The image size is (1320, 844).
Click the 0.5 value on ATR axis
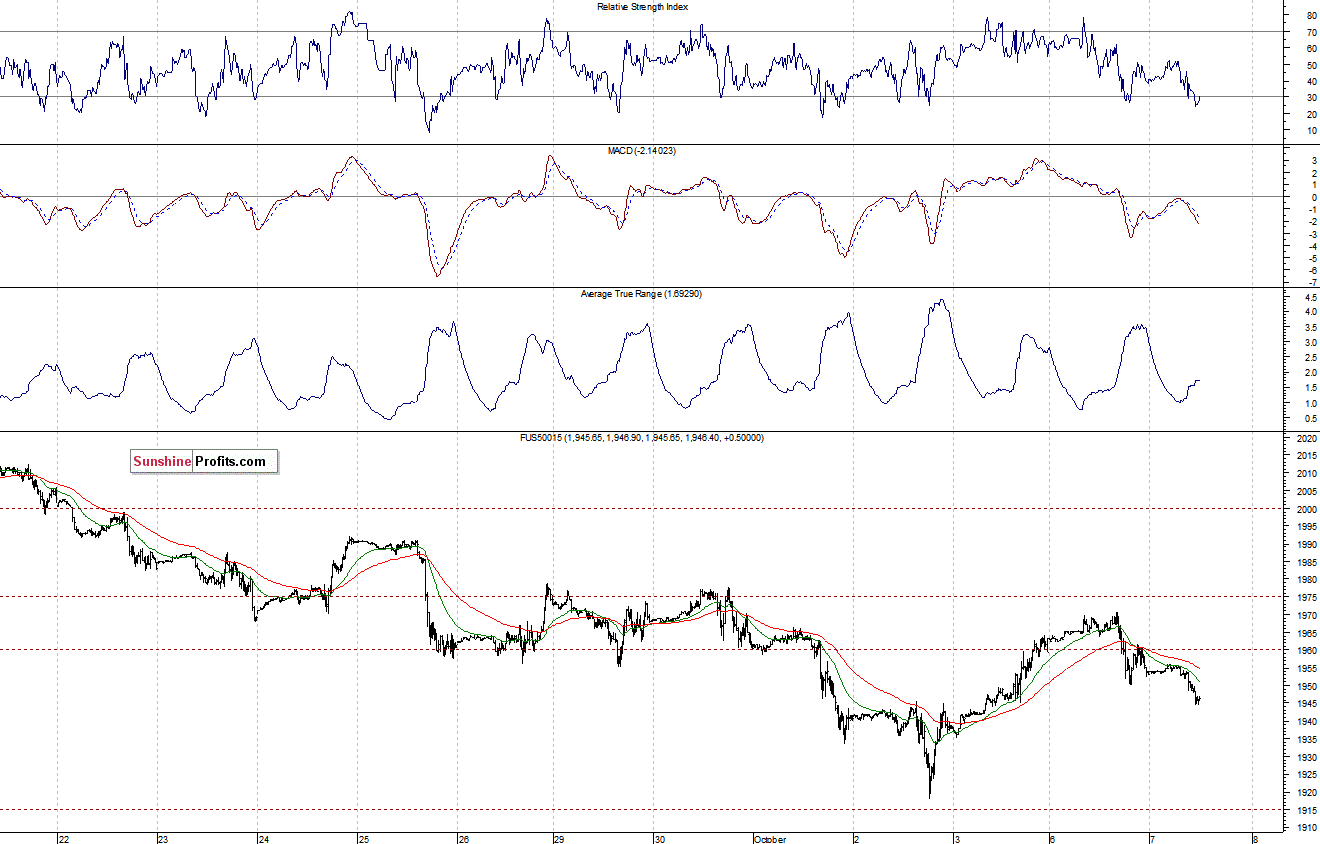[1309, 418]
